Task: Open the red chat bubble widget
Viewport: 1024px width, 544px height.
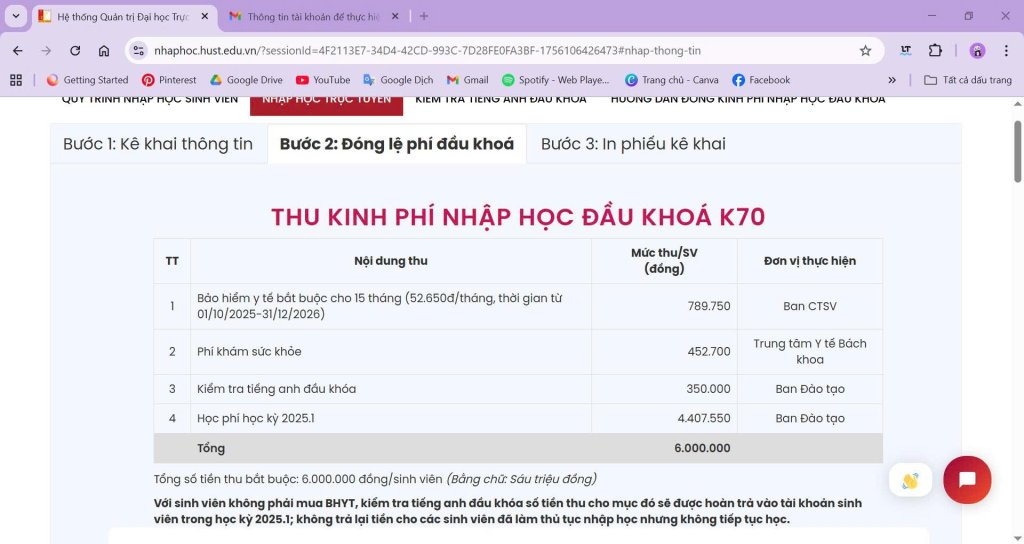Action: pyautogui.click(x=967, y=479)
